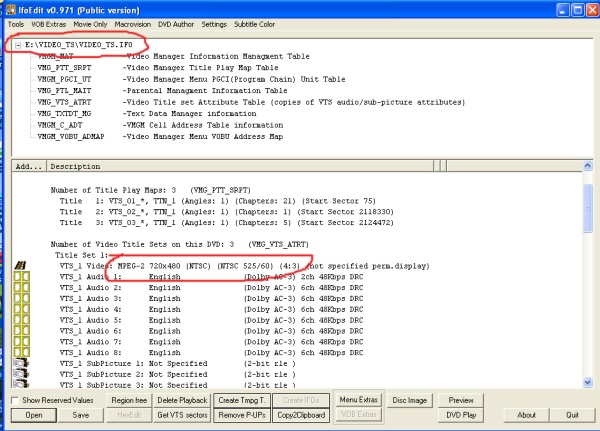Click the subpicture icon beside VTS_1 SubPicture 1

click(x=20, y=362)
